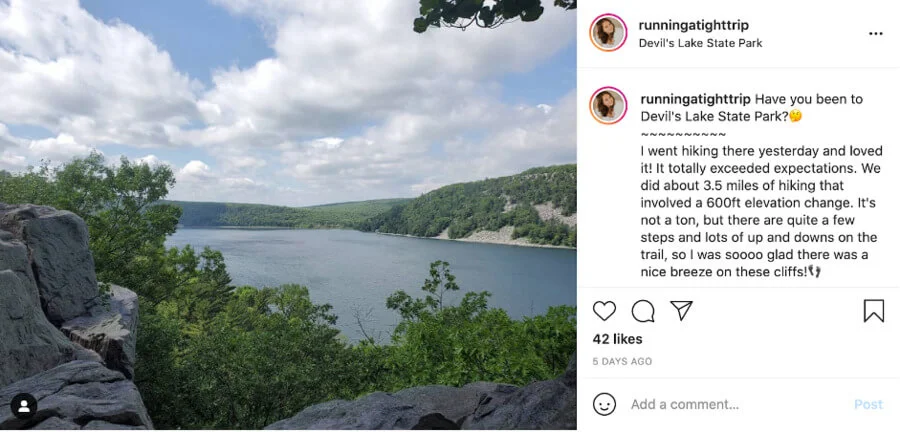
Task: Like the post with the heart icon
Action: coord(605,311)
